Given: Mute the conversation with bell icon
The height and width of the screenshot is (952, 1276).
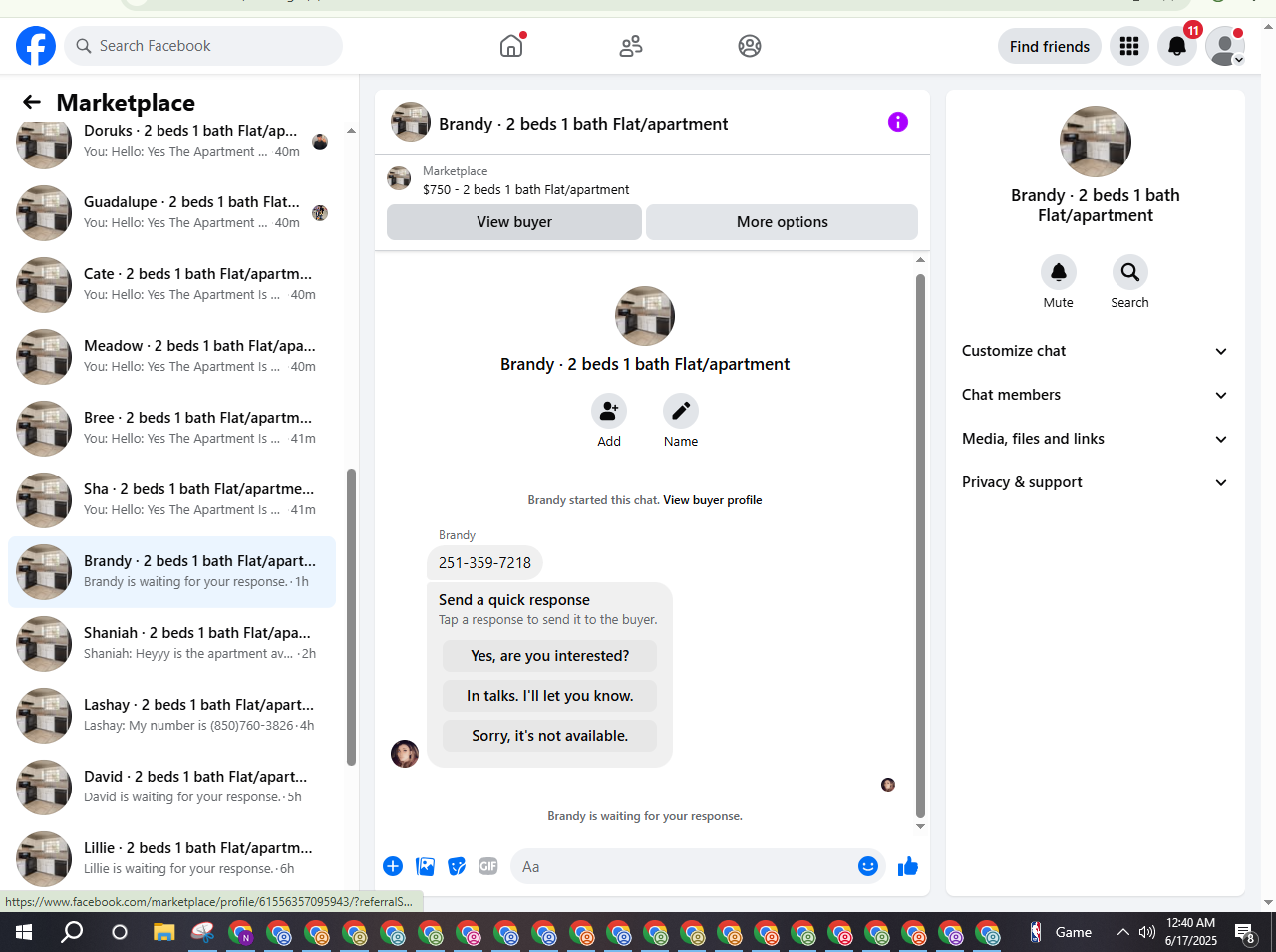Looking at the screenshot, I should pyautogui.click(x=1059, y=272).
